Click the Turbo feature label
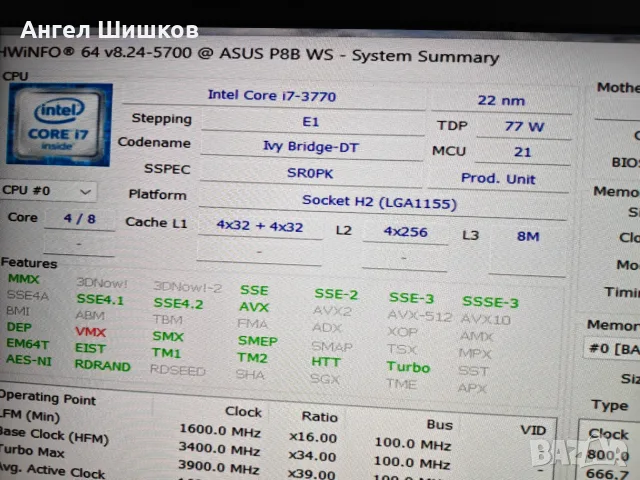The height and width of the screenshot is (480, 640). (408, 367)
